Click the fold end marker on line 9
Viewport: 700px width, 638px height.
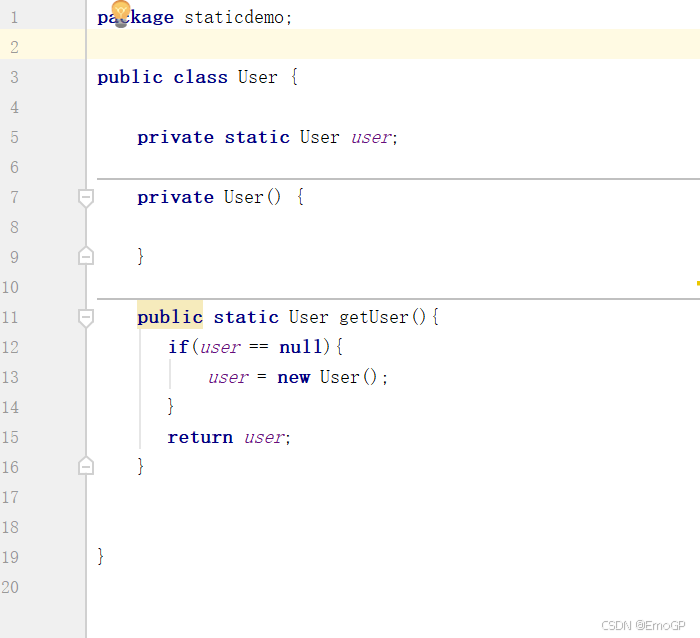tap(86, 256)
